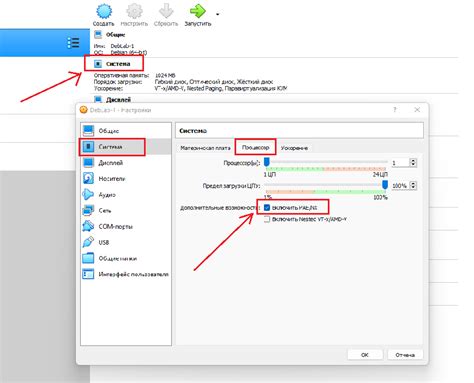This screenshot has width=474, height=383.
Task: Switch to the Материнская плата tab
Action: point(205,148)
